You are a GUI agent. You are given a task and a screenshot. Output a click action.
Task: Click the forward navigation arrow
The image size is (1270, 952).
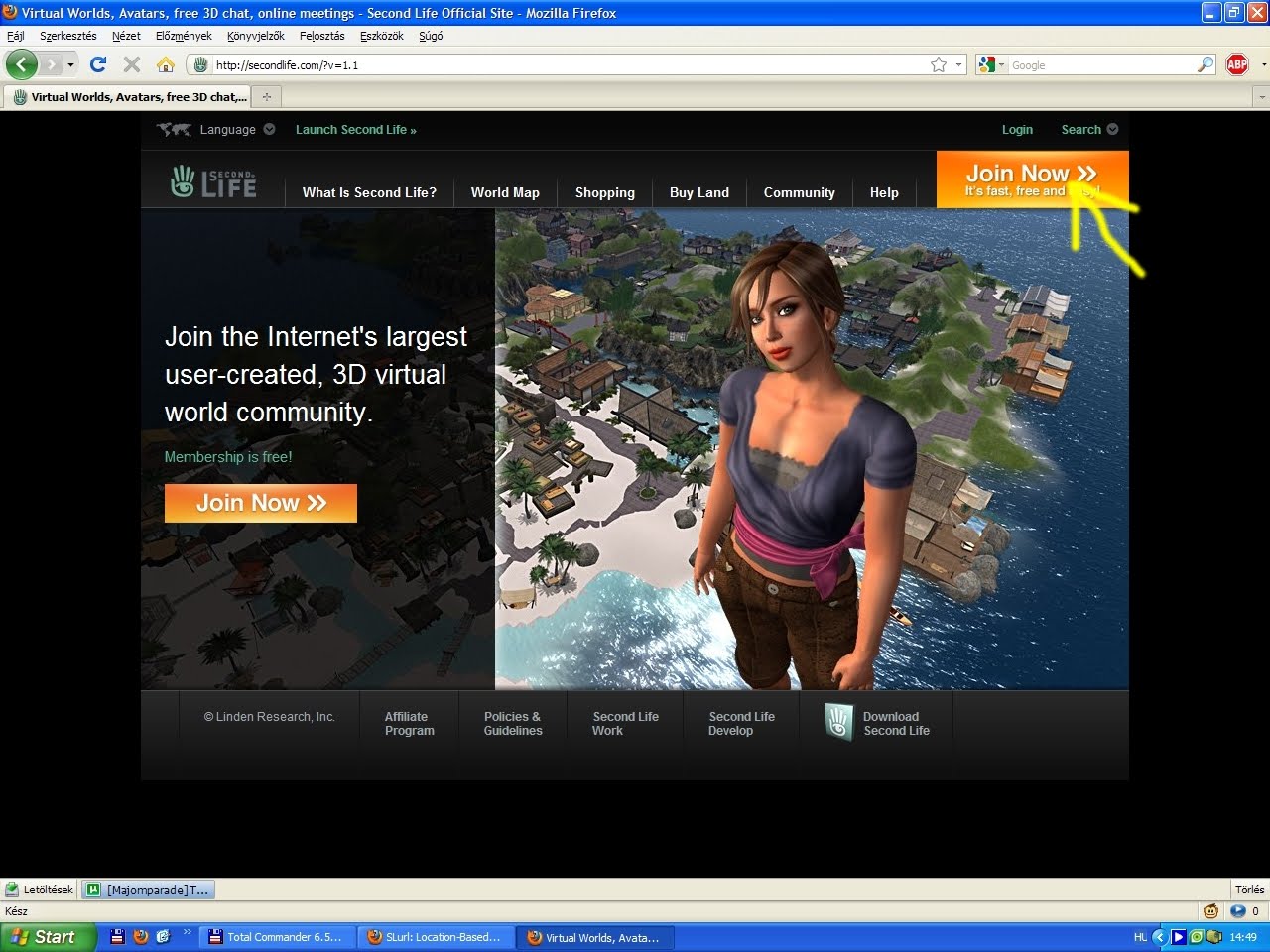51,64
